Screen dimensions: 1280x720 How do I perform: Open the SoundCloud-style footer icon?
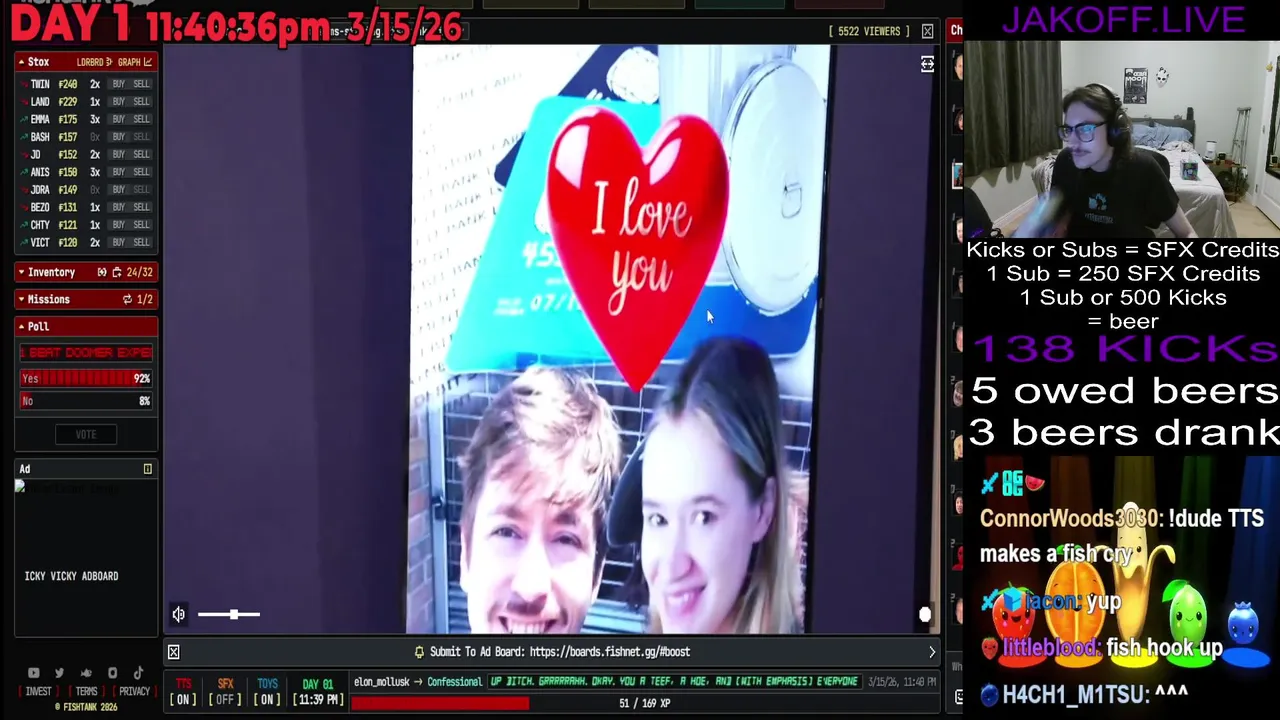(86, 673)
